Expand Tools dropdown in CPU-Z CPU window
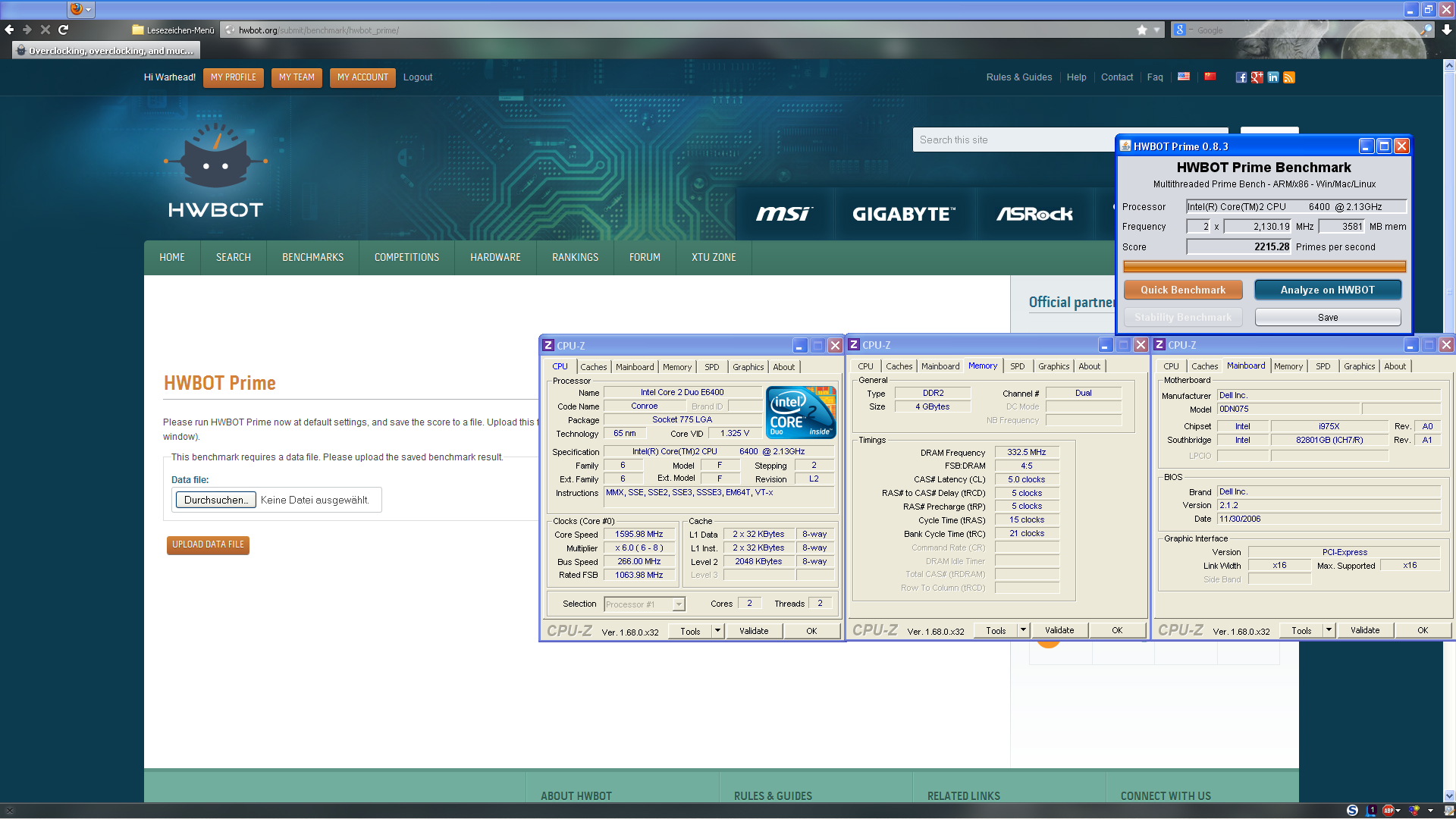The width and height of the screenshot is (1456, 819). [x=717, y=631]
